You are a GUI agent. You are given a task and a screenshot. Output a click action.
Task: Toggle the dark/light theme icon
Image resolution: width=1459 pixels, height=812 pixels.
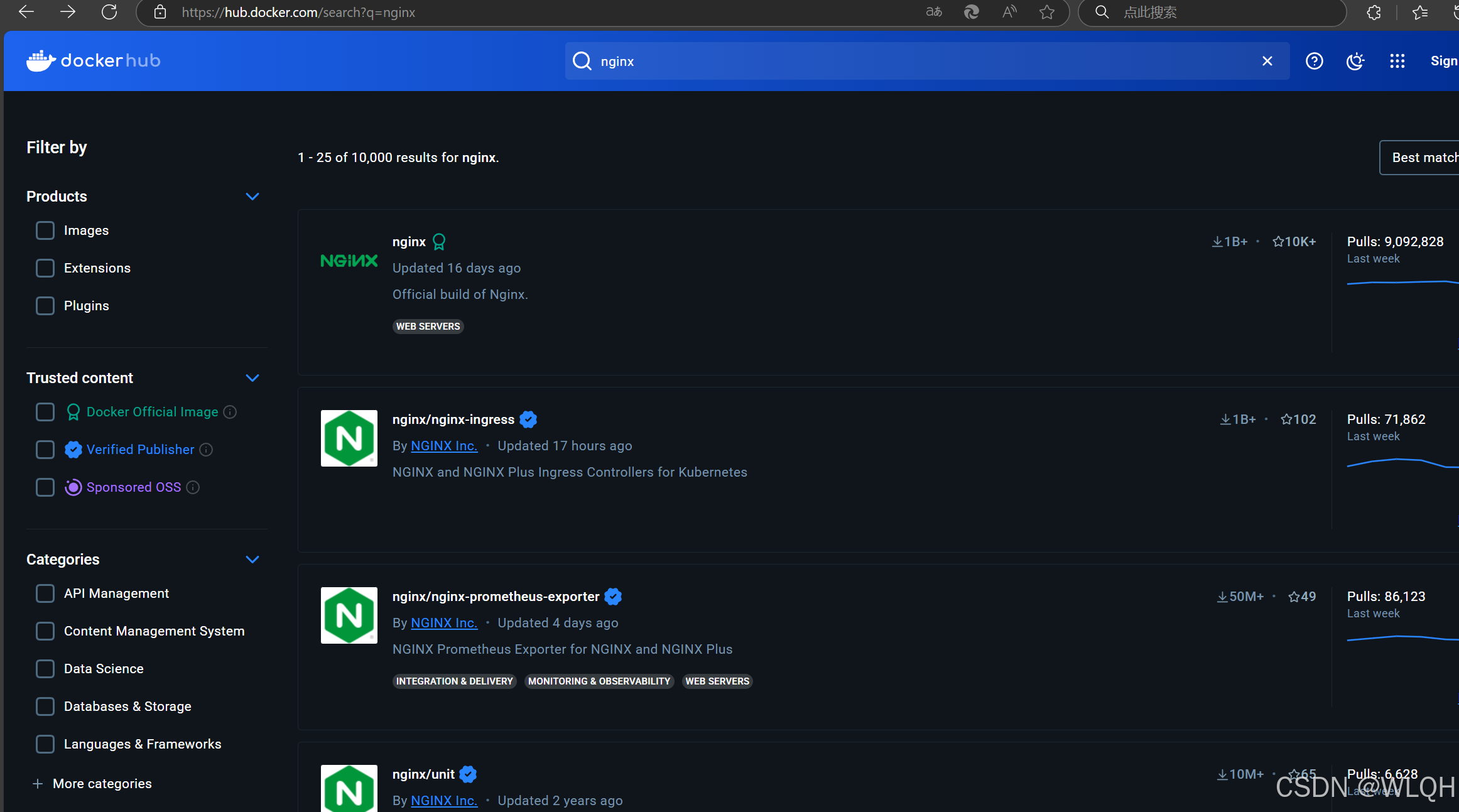[x=1355, y=61]
